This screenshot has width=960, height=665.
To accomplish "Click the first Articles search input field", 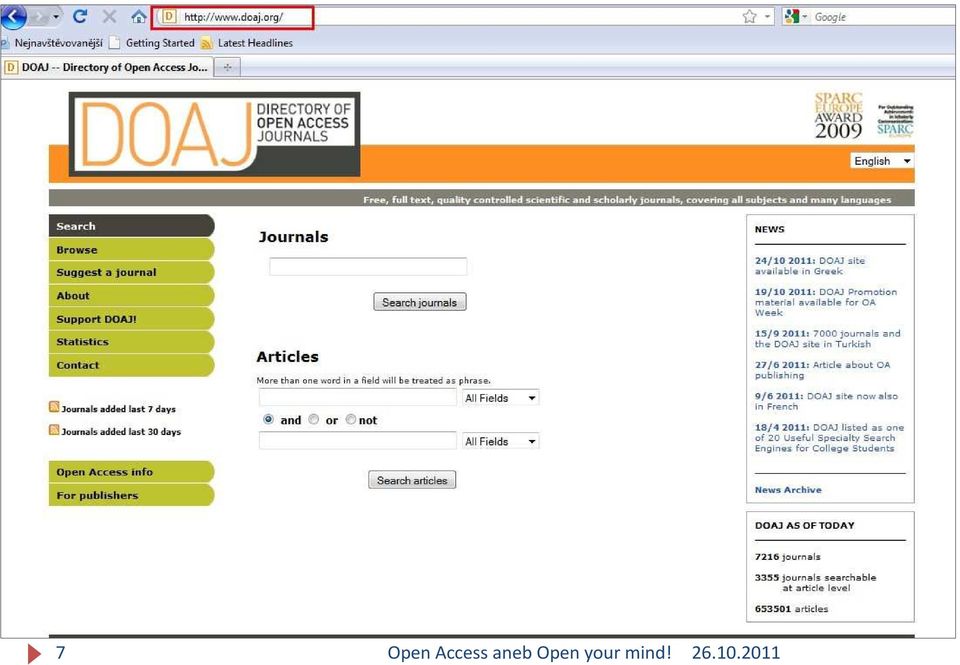I will pyautogui.click(x=358, y=398).
